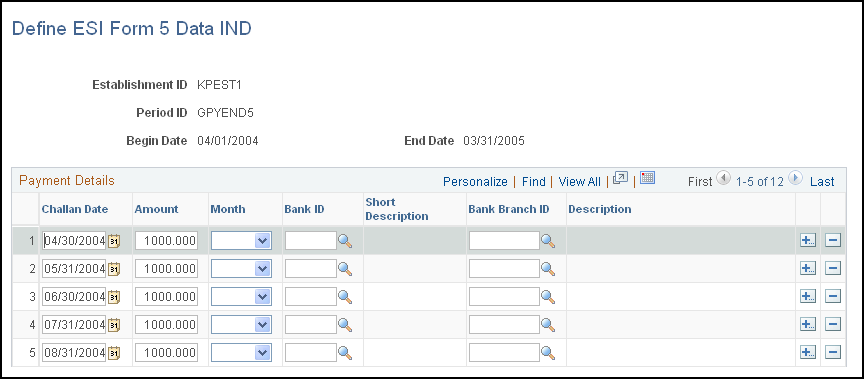
Task: Jump to Last rows link
Action: 822,182
